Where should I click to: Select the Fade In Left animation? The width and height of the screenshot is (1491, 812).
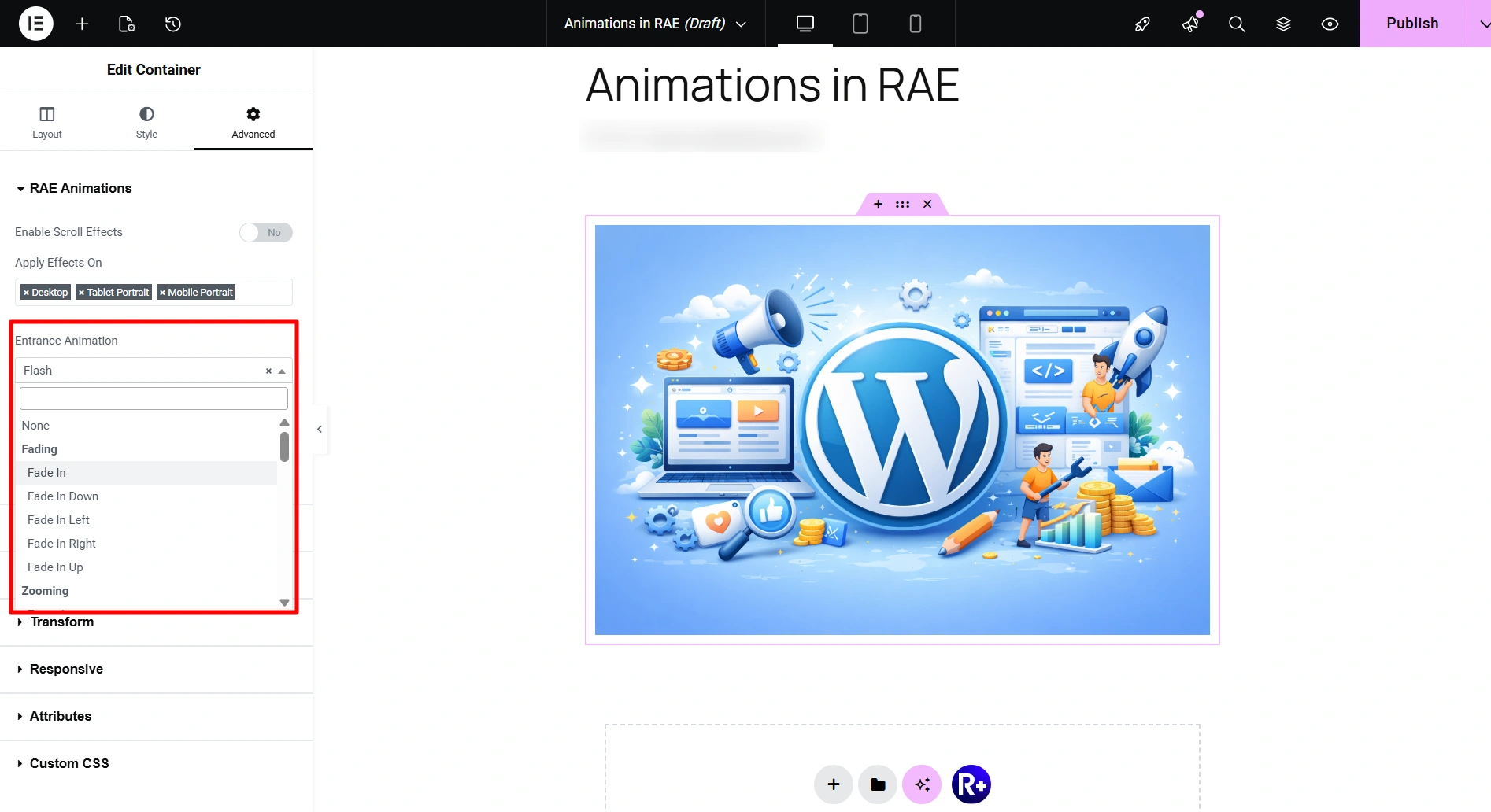[x=147, y=520]
